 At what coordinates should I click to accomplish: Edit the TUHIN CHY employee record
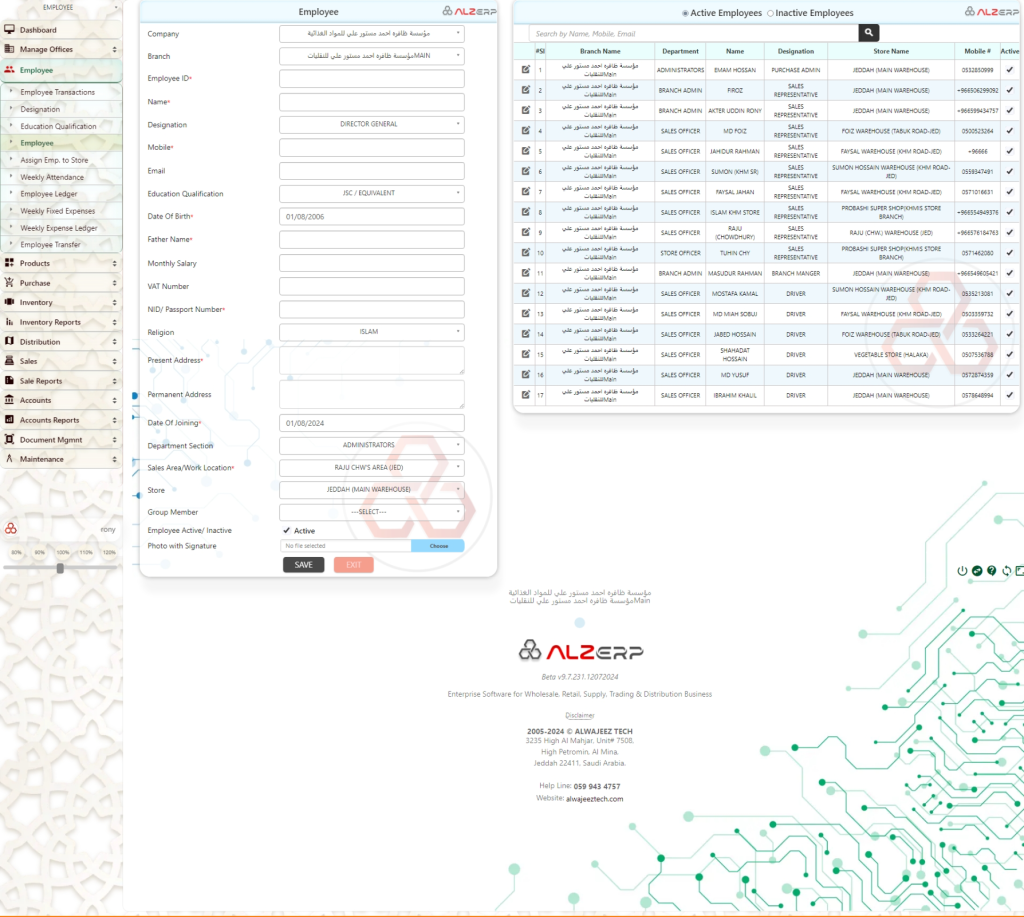pos(525,252)
